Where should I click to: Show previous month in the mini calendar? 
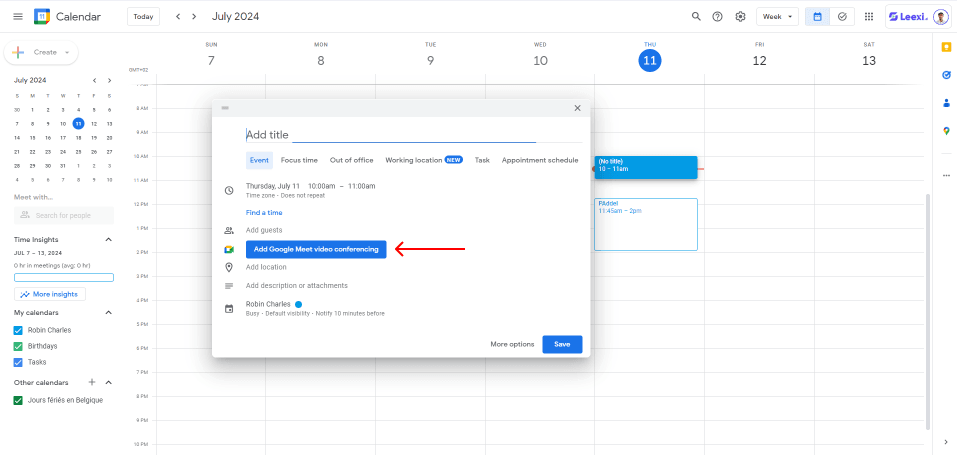click(x=95, y=81)
